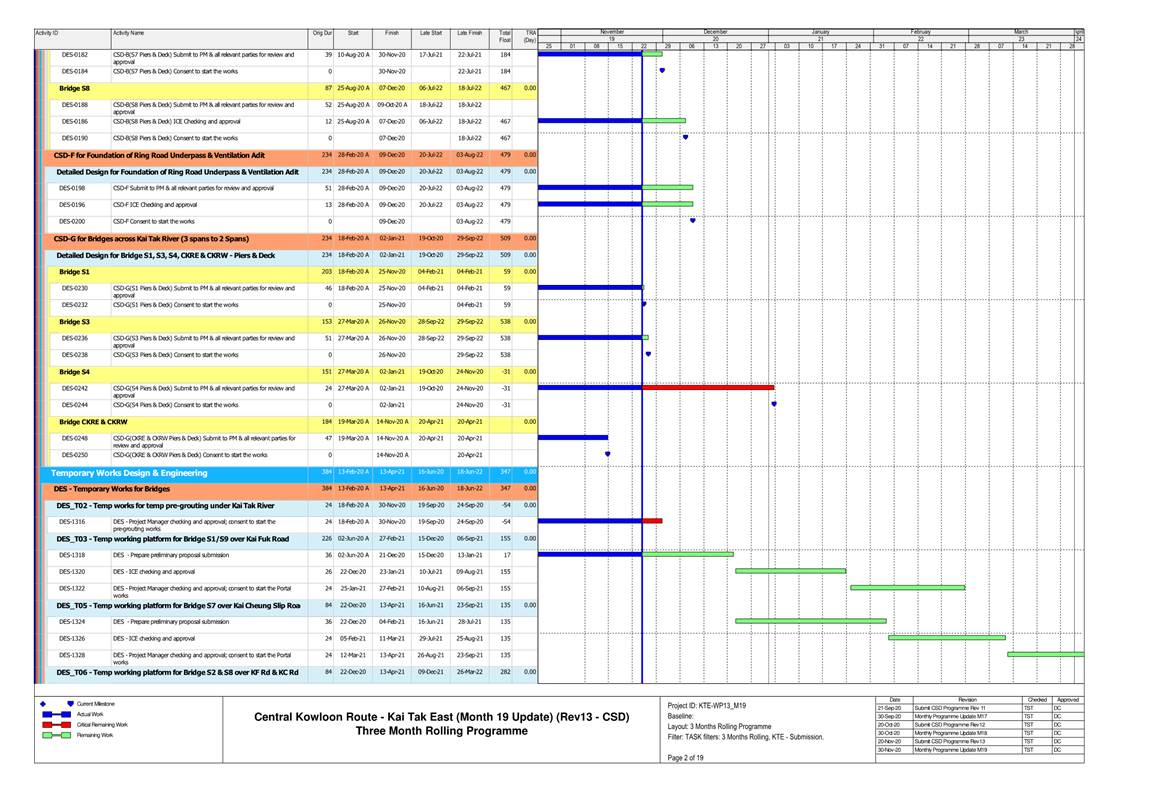
Task: Click the DES-0244 consent milestone marker
Action: (774, 404)
